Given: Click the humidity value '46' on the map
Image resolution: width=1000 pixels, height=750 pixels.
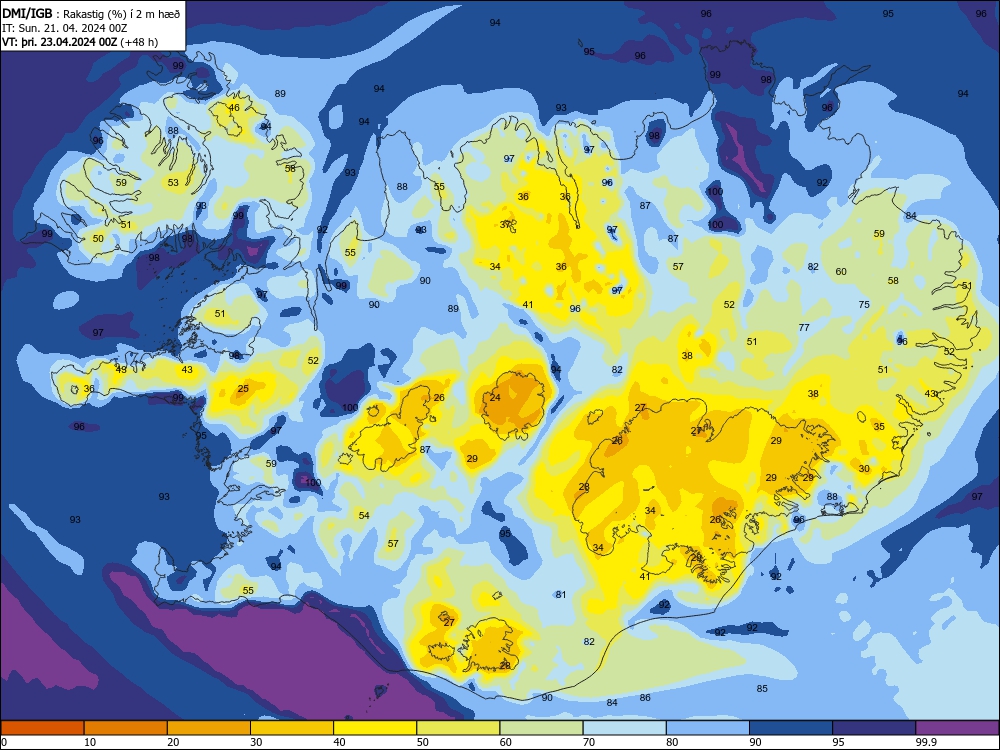Looking at the screenshot, I should tap(234, 108).
